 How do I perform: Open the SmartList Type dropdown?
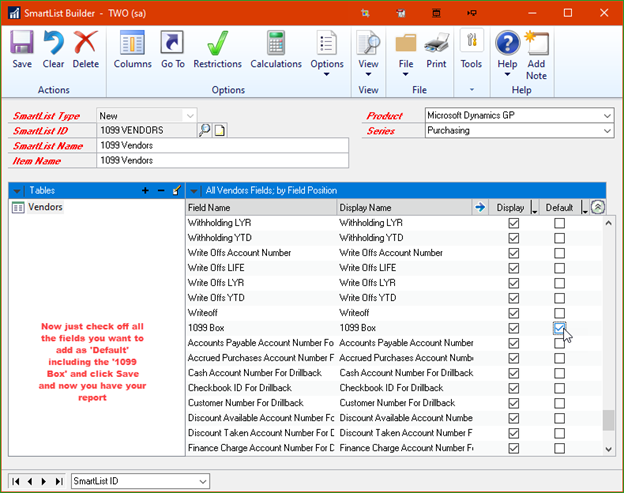pos(190,116)
